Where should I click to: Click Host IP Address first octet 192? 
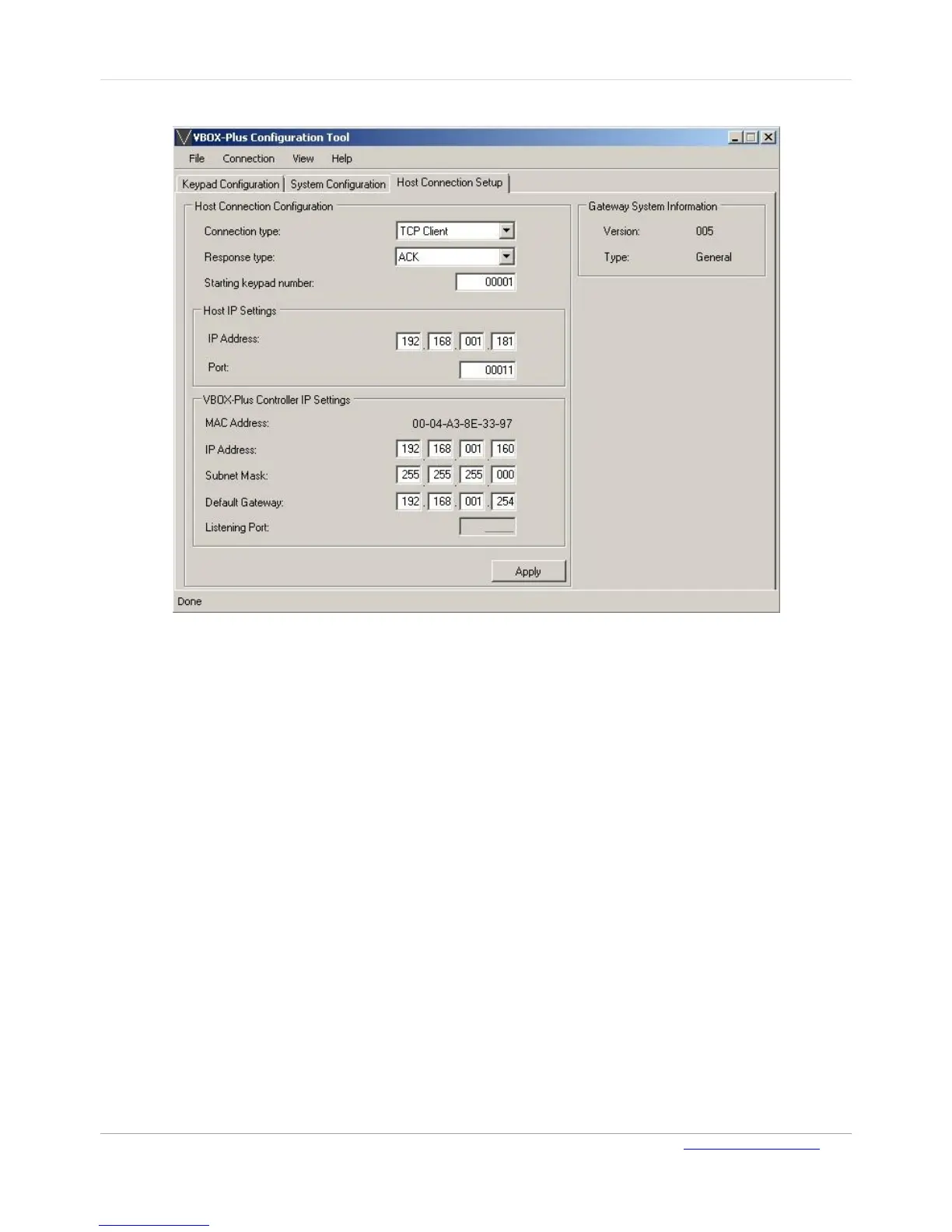click(409, 341)
